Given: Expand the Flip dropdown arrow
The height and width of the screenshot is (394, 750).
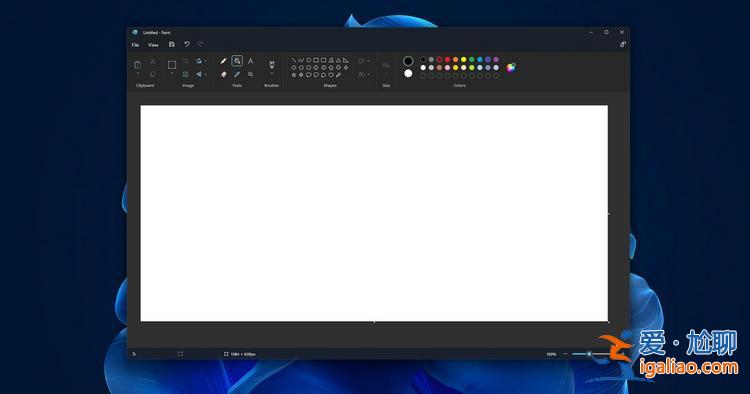Looking at the screenshot, I should pos(206,74).
